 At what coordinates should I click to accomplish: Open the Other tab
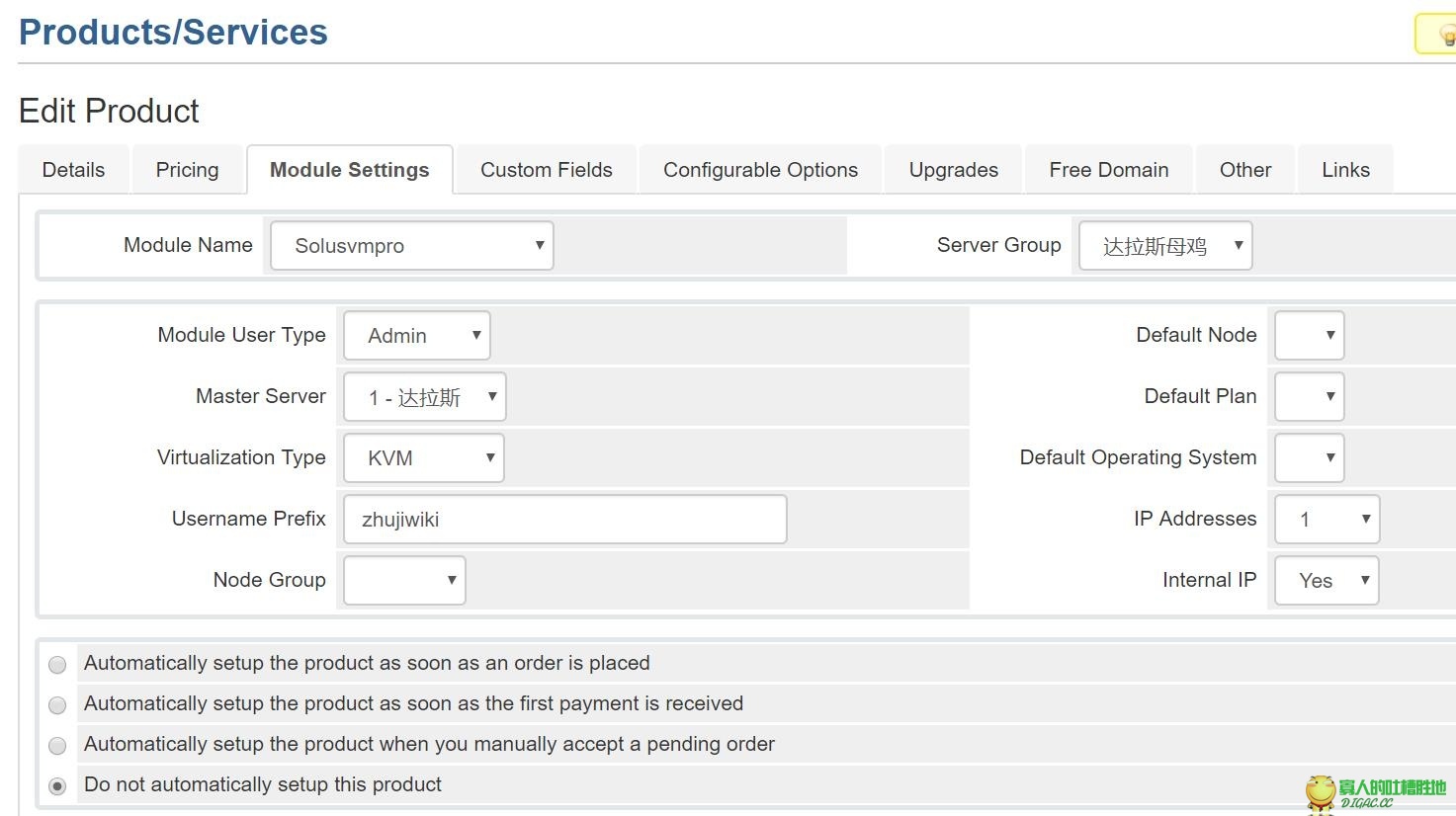pyautogui.click(x=1245, y=170)
